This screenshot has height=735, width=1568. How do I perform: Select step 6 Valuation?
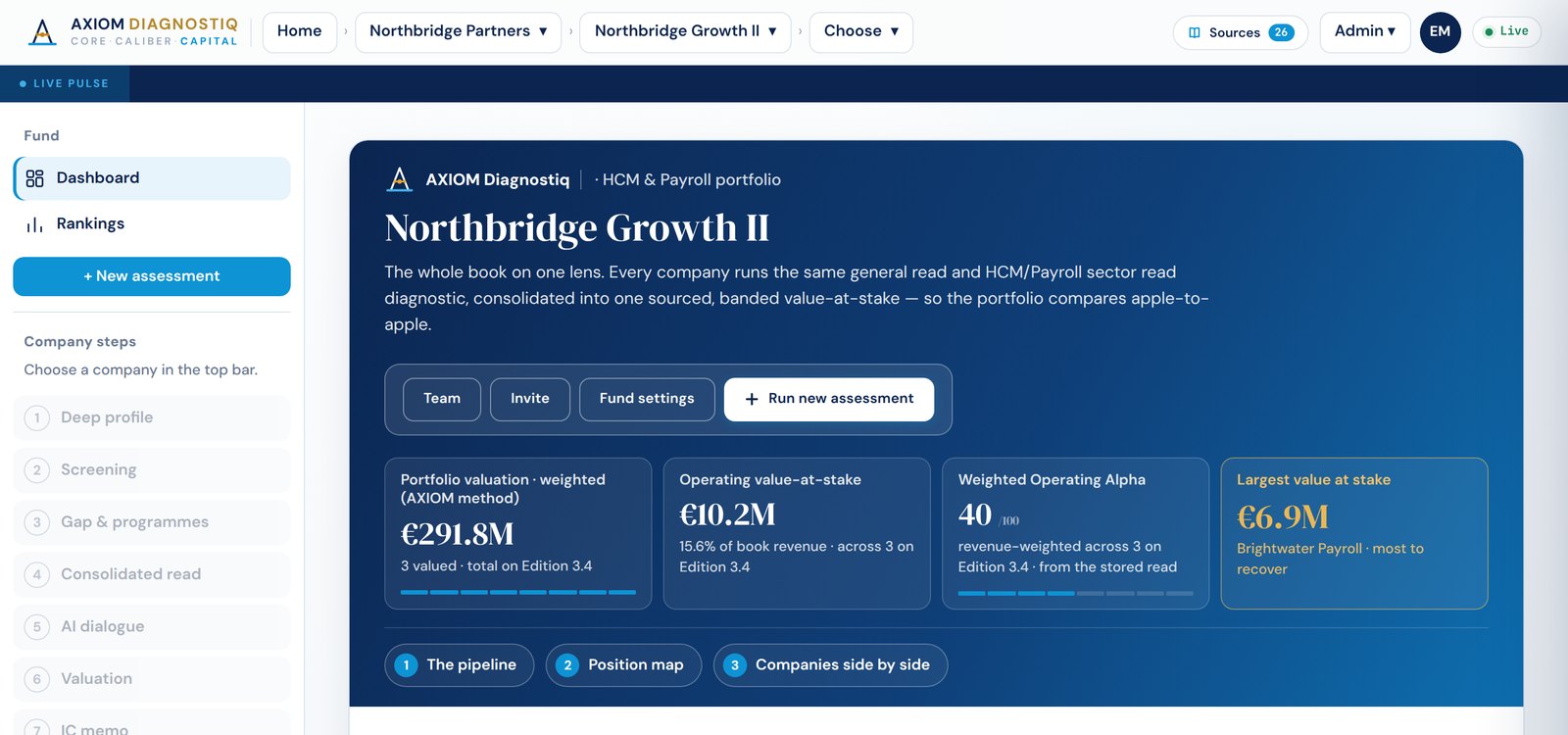click(x=152, y=679)
